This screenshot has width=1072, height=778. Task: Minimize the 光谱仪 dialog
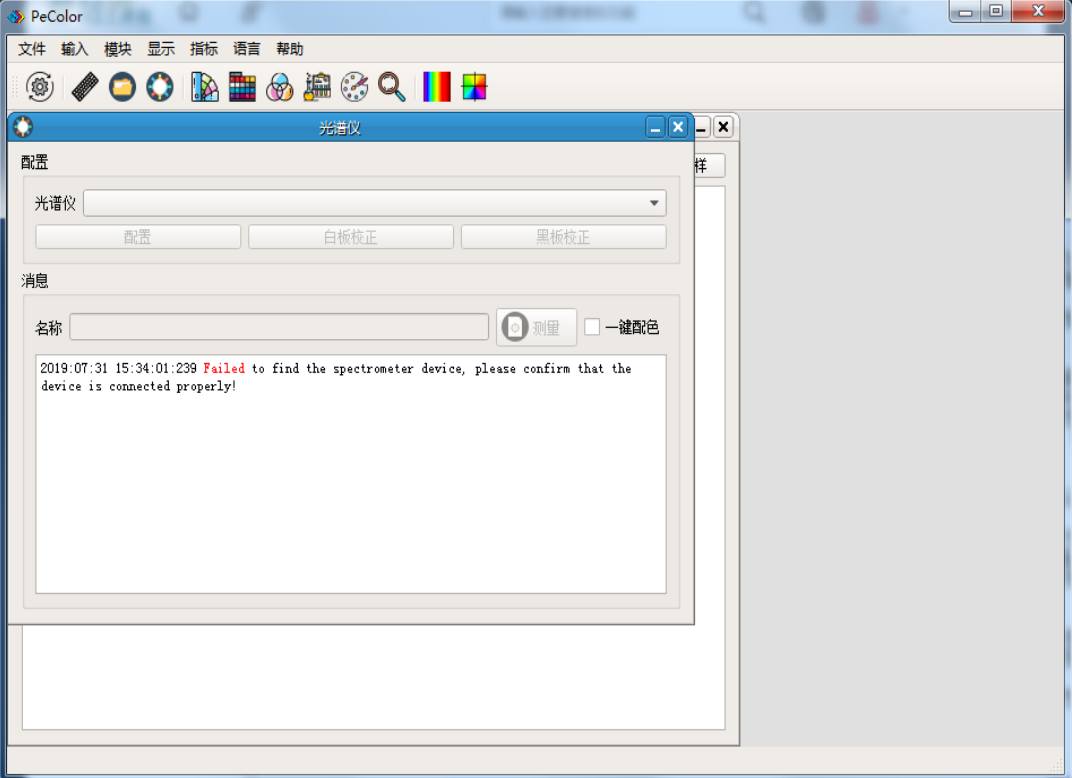655,127
